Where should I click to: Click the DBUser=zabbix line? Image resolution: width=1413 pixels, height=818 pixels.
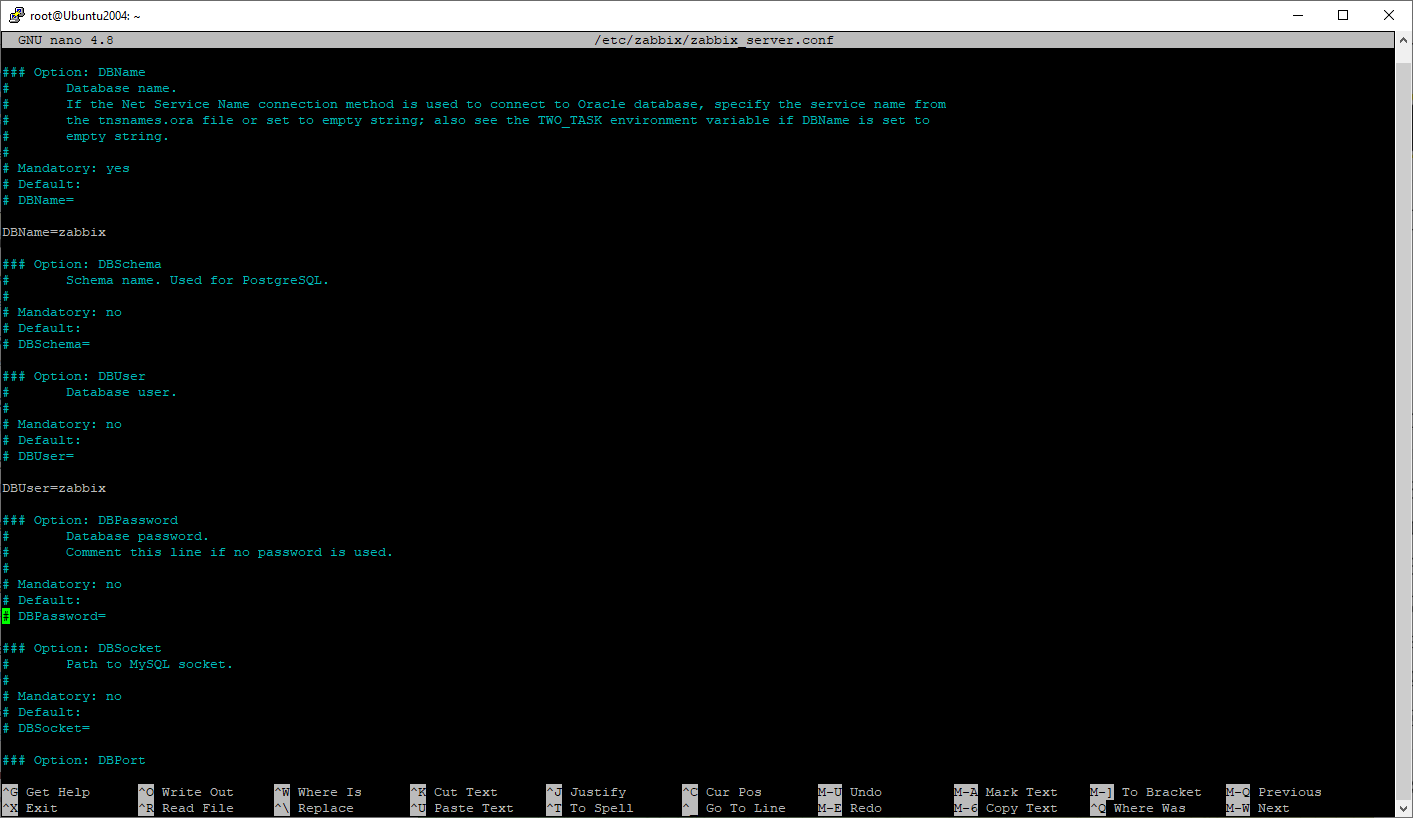tap(54, 488)
